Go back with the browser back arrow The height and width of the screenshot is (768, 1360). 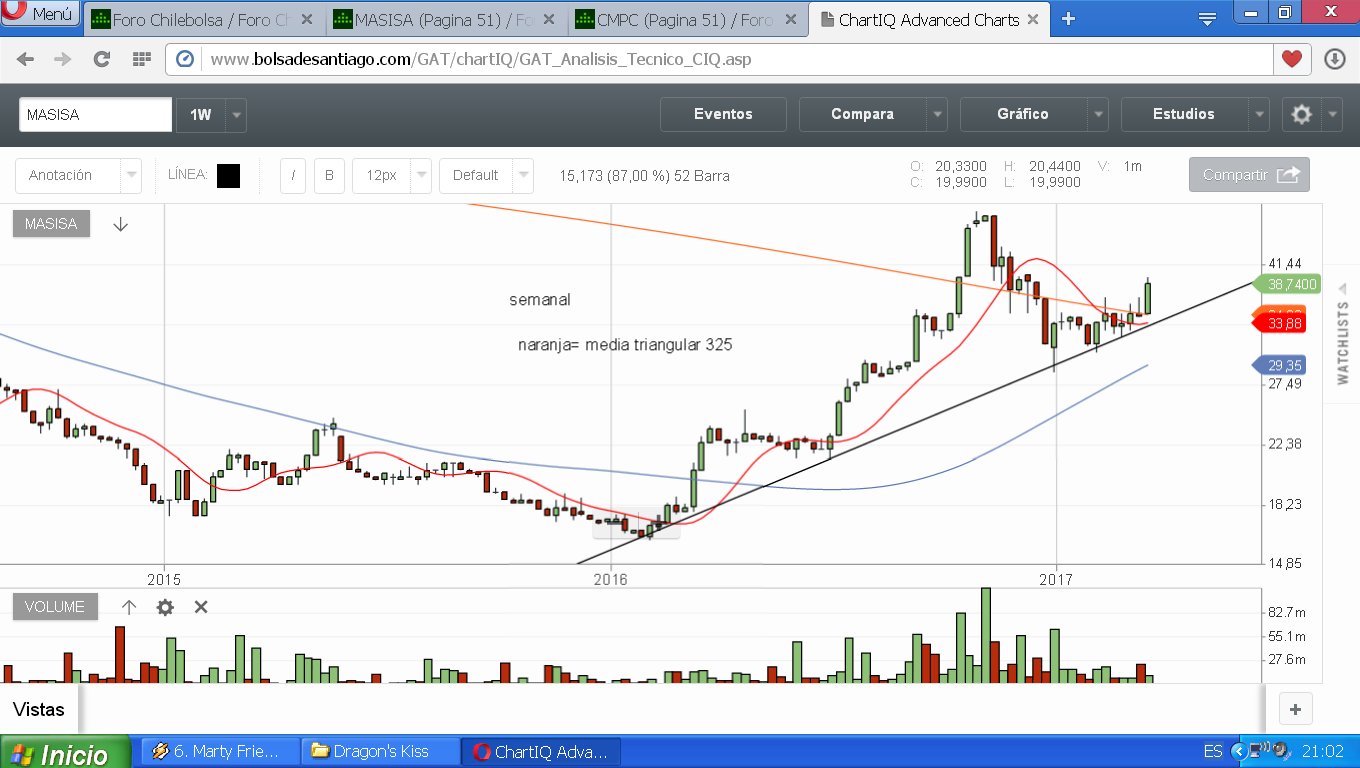coord(26,59)
